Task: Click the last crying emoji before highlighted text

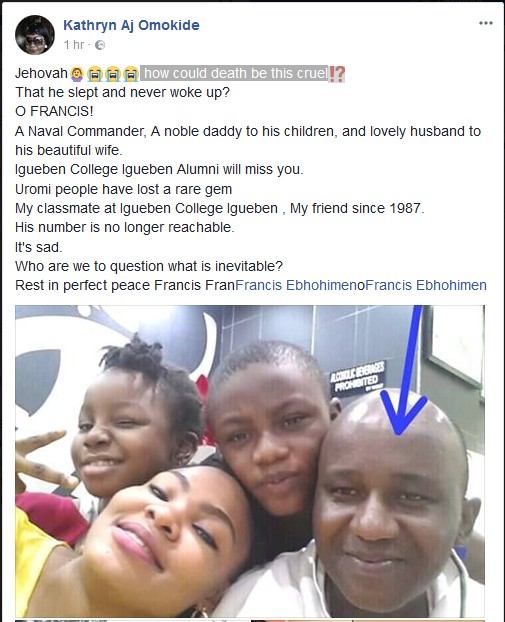Action: point(131,74)
